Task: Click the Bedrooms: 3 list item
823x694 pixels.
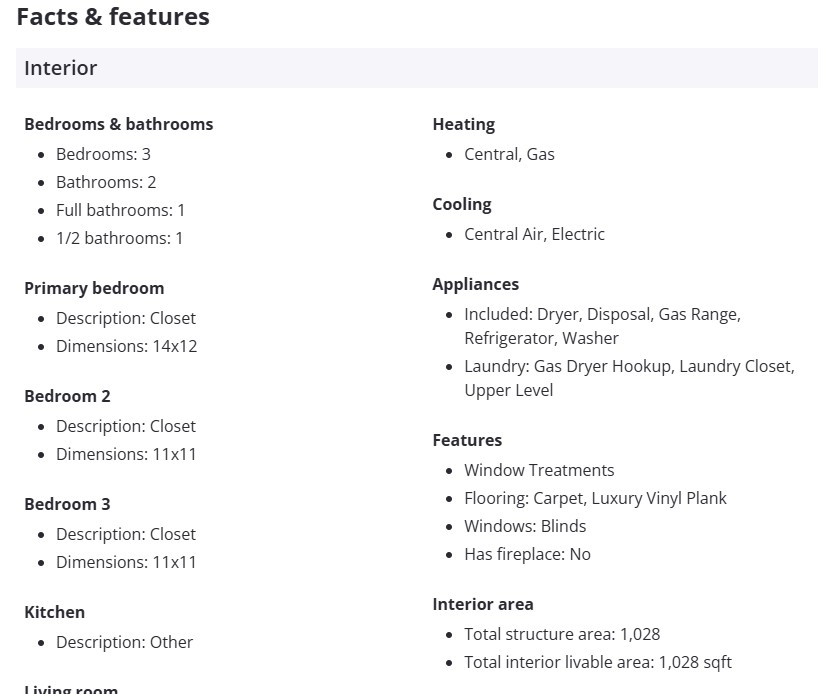Action: coord(103,154)
